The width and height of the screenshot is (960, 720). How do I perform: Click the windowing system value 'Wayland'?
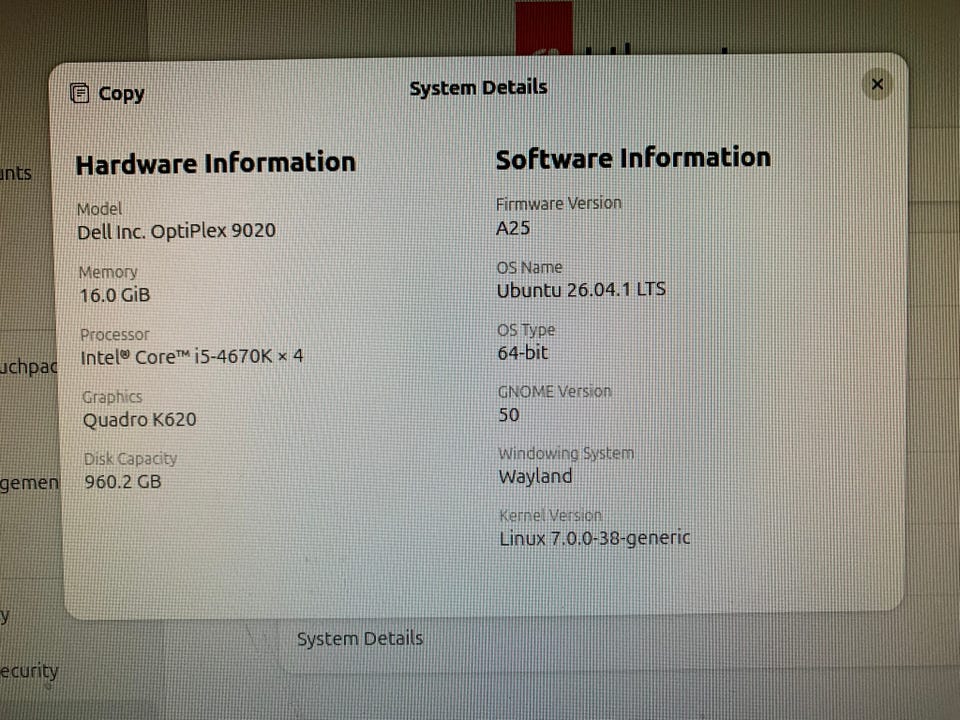pyautogui.click(x=536, y=476)
